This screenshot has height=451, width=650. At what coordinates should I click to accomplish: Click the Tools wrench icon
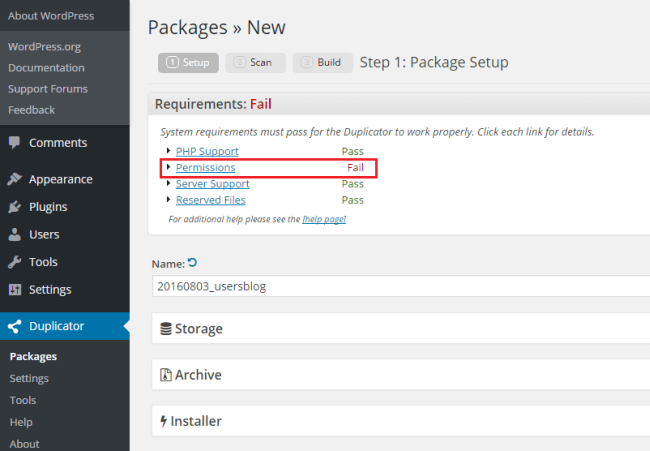pyautogui.click(x=15, y=262)
